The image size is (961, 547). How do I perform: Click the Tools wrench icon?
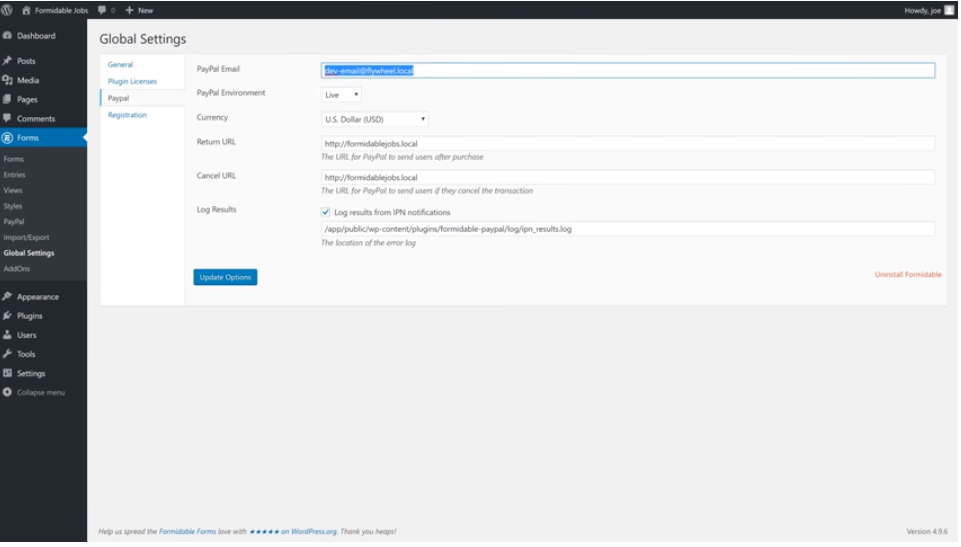click(8, 354)
